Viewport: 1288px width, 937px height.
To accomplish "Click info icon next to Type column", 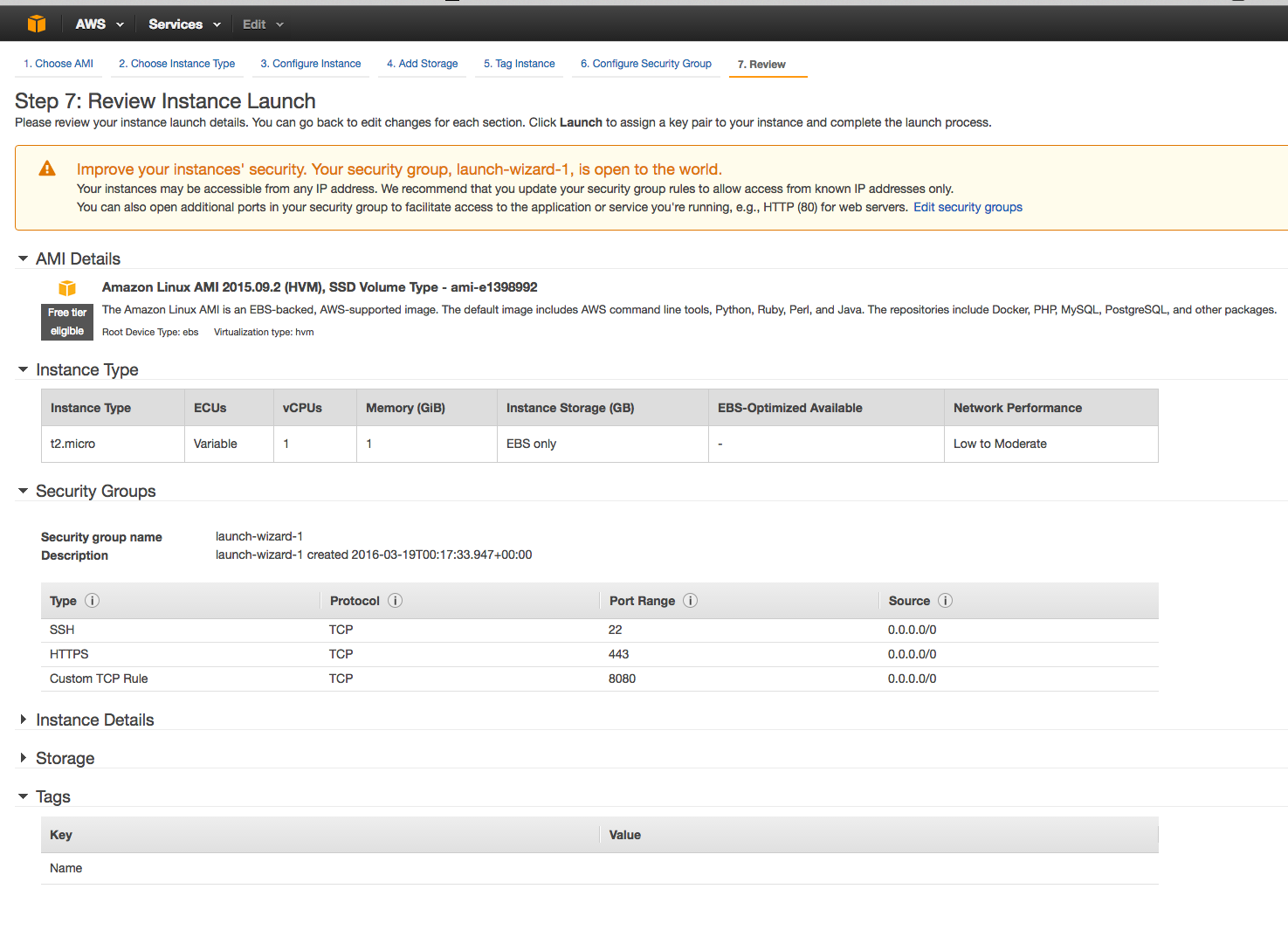I will (93, 601).
